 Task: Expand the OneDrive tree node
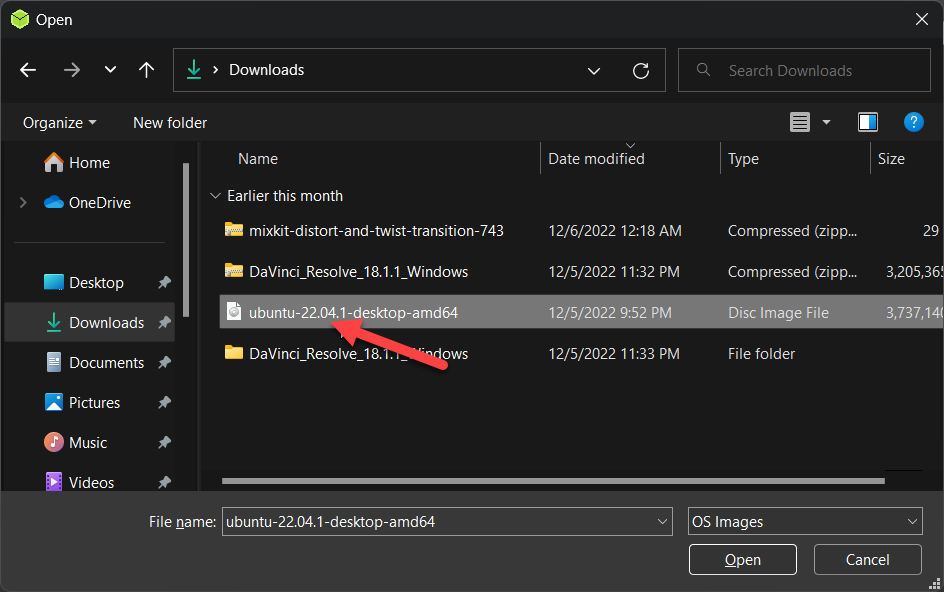click(23, 203)
